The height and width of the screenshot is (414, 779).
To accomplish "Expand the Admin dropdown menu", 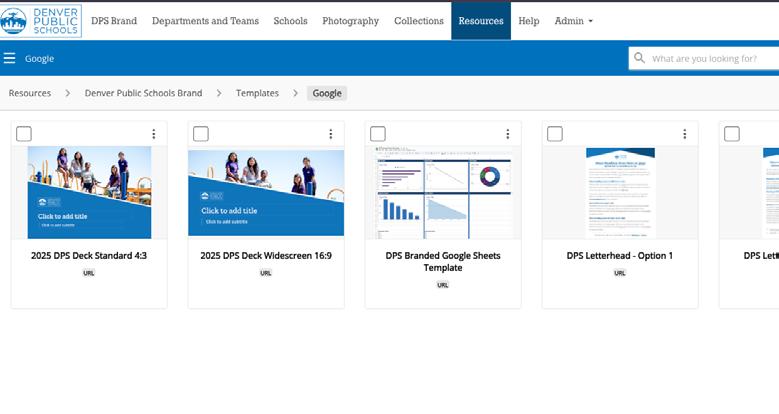I will tap(573, 21).
